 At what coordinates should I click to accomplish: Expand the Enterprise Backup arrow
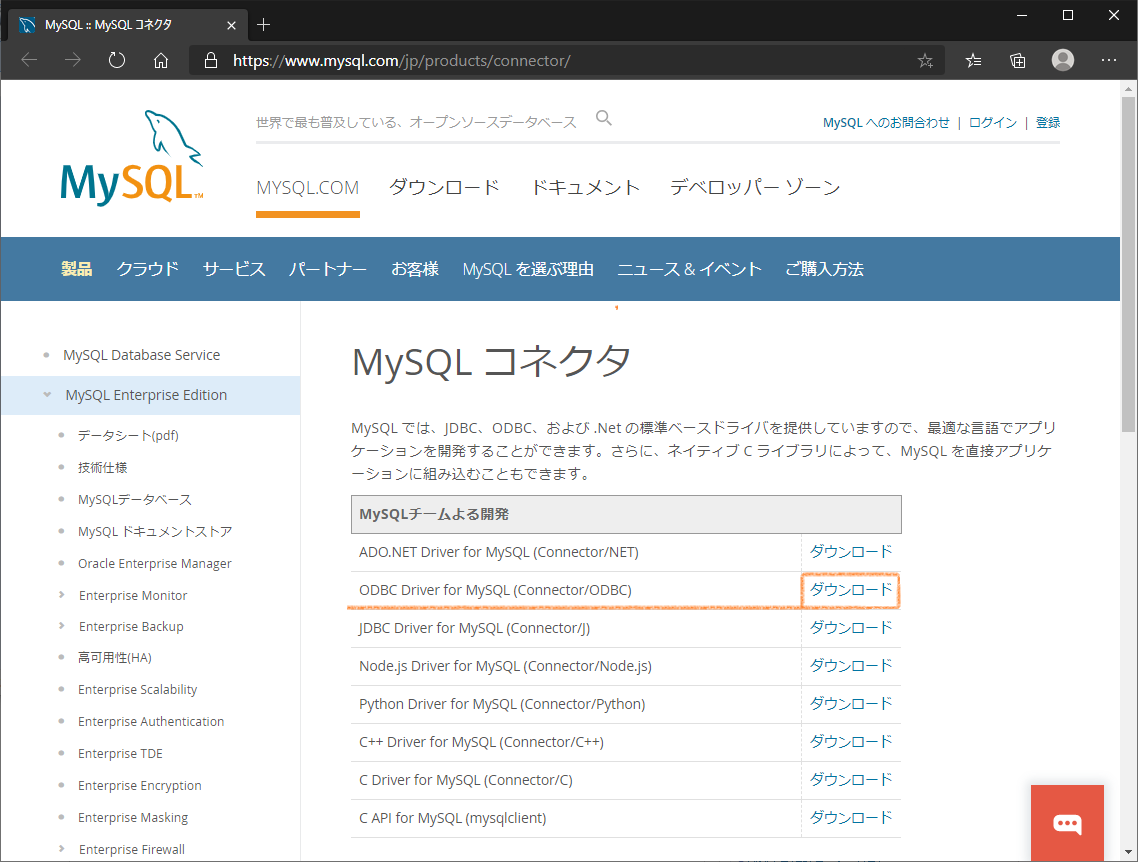pyautogui.click(x=62, y=625)
